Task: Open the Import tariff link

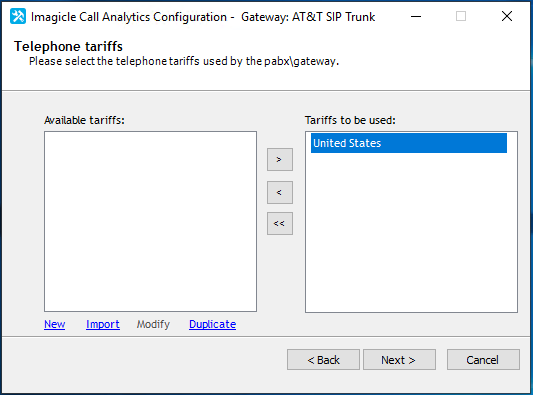Action: point(103,324)
